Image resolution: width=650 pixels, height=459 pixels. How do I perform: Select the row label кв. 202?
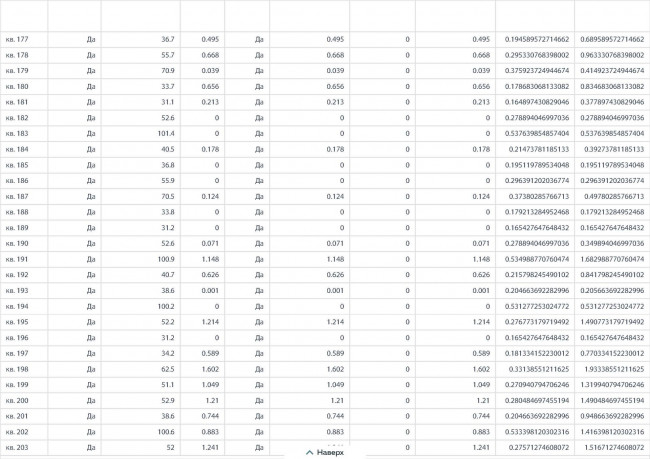click(17, 432)
